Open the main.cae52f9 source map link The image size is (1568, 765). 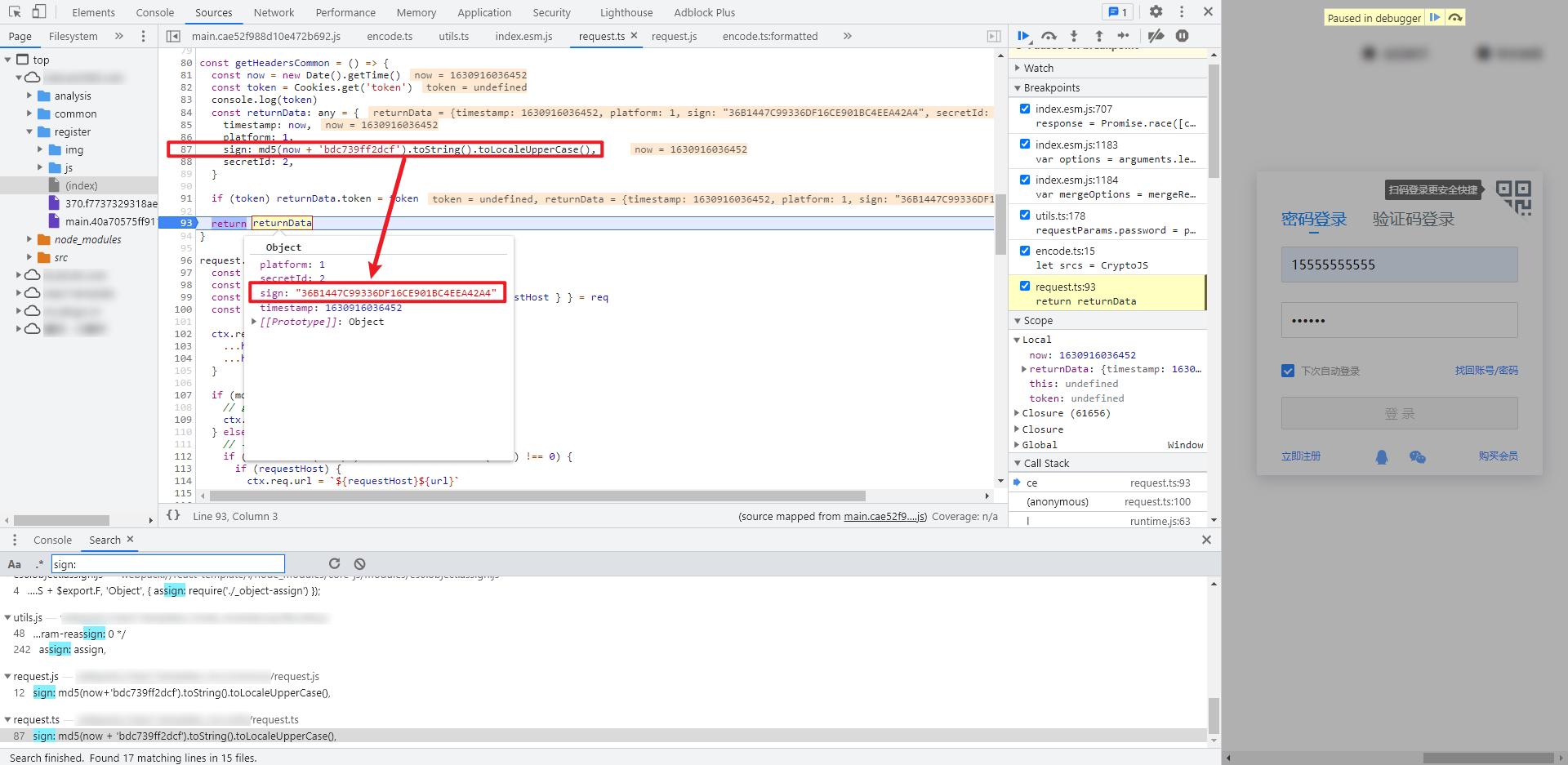(885, 516)
